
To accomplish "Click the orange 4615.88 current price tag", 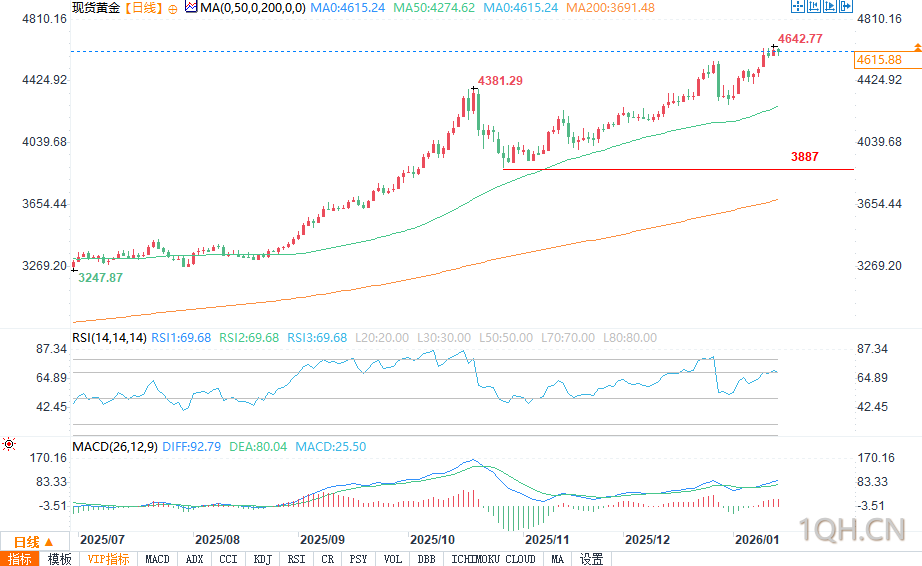I will tap(880, 61).
